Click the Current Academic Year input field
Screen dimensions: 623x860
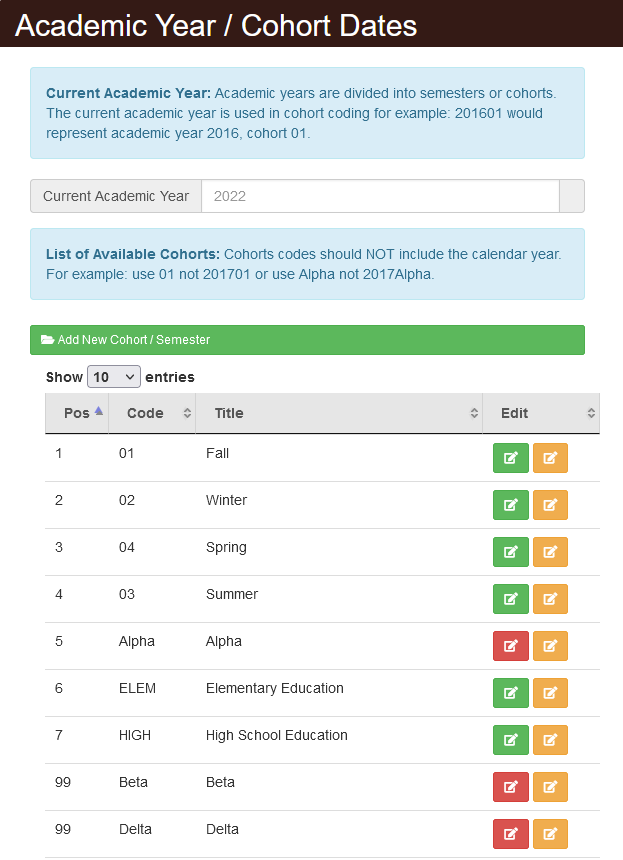coord(380,196)
